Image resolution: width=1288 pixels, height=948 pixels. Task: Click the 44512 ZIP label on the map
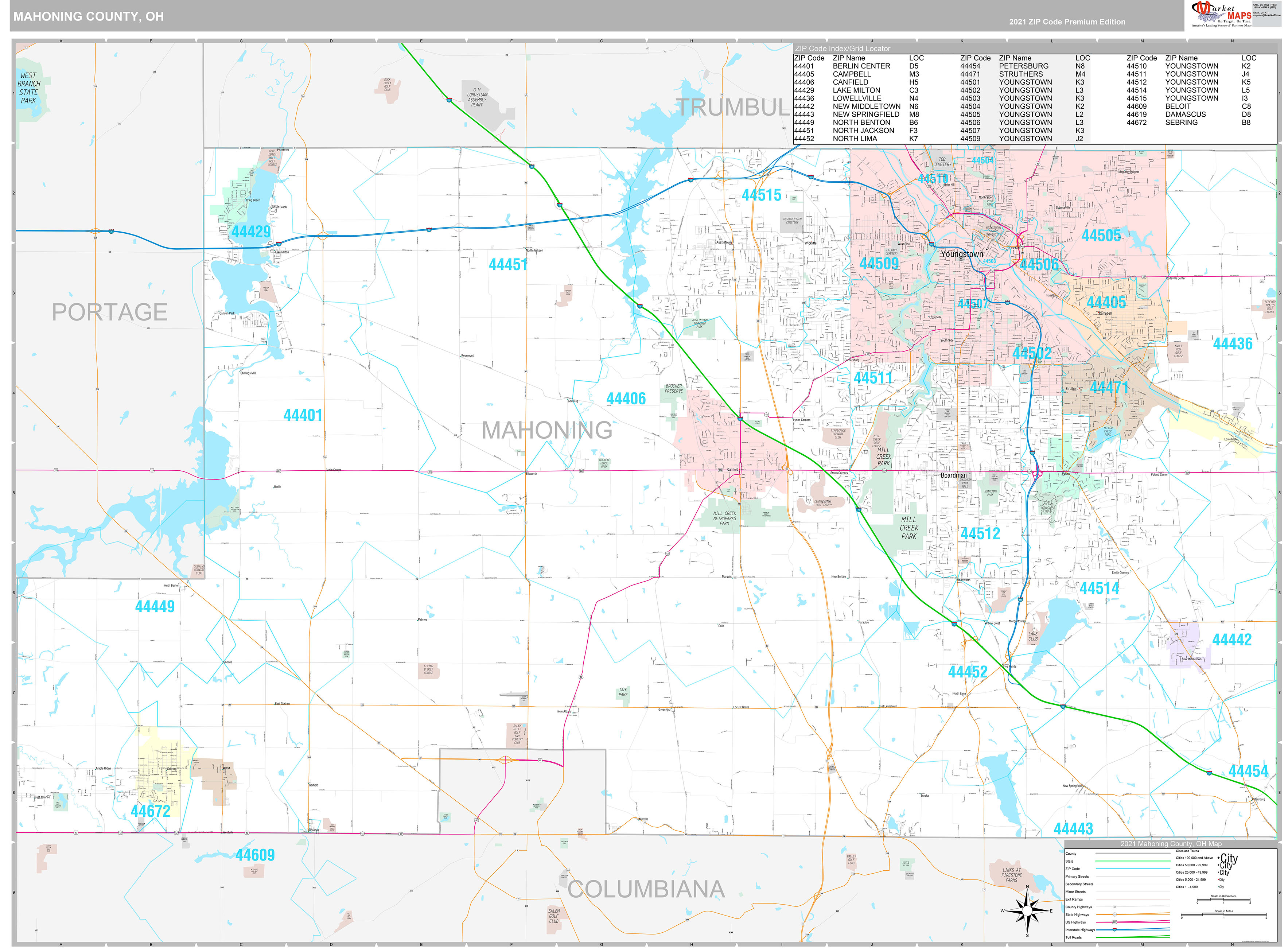pos(980,534)
